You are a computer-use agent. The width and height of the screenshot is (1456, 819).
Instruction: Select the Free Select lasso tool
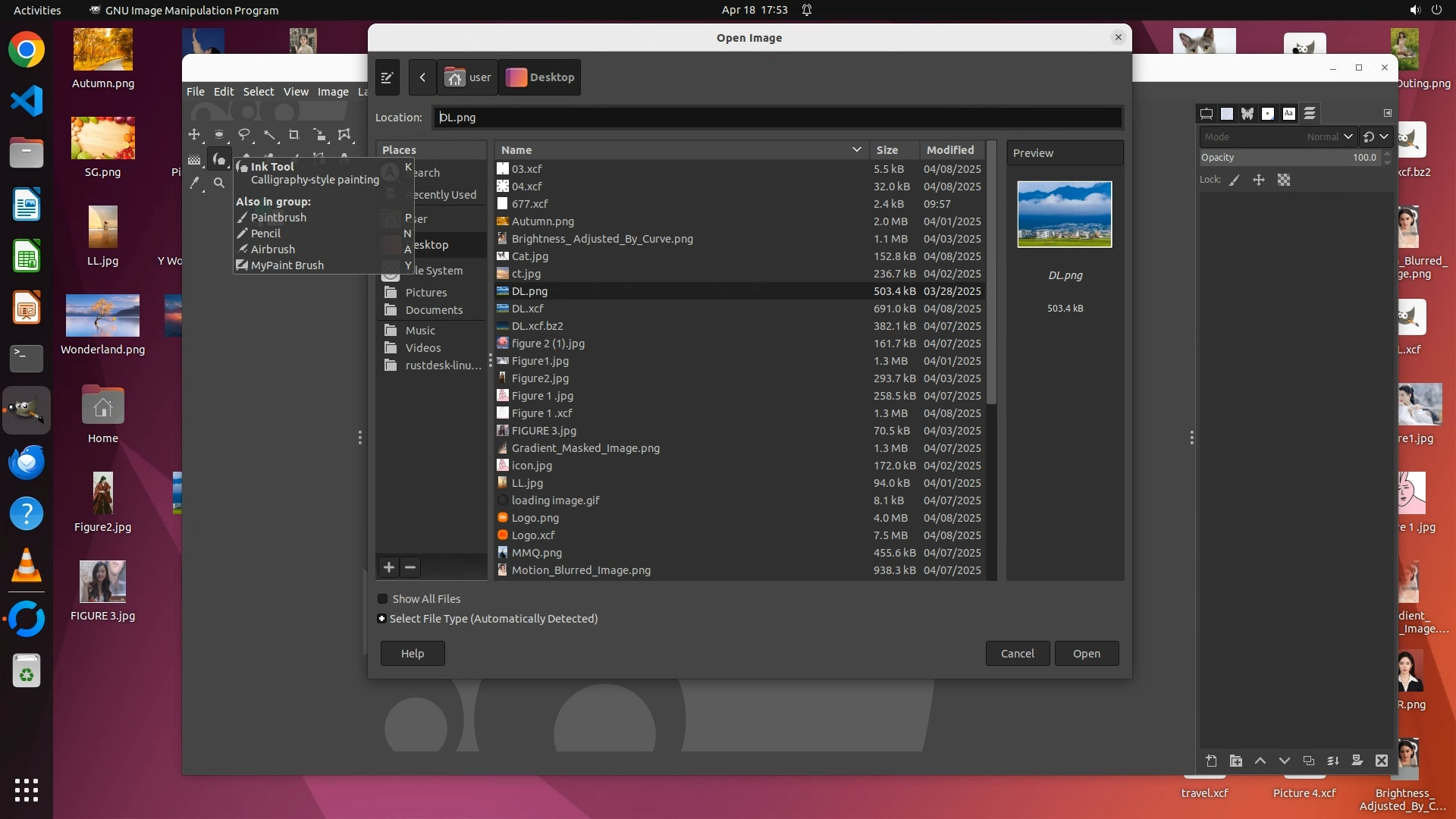point(244,135)
